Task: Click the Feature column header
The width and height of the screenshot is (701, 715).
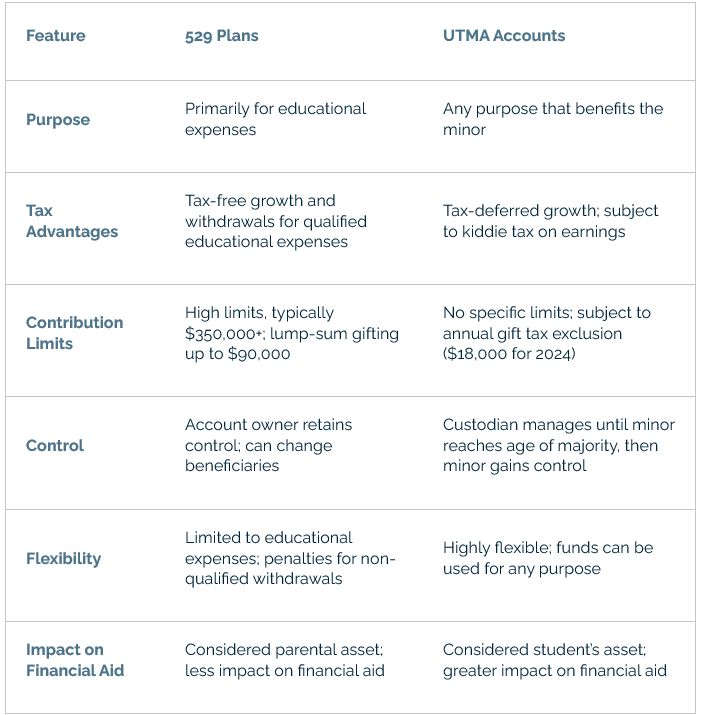Action: 56,36
